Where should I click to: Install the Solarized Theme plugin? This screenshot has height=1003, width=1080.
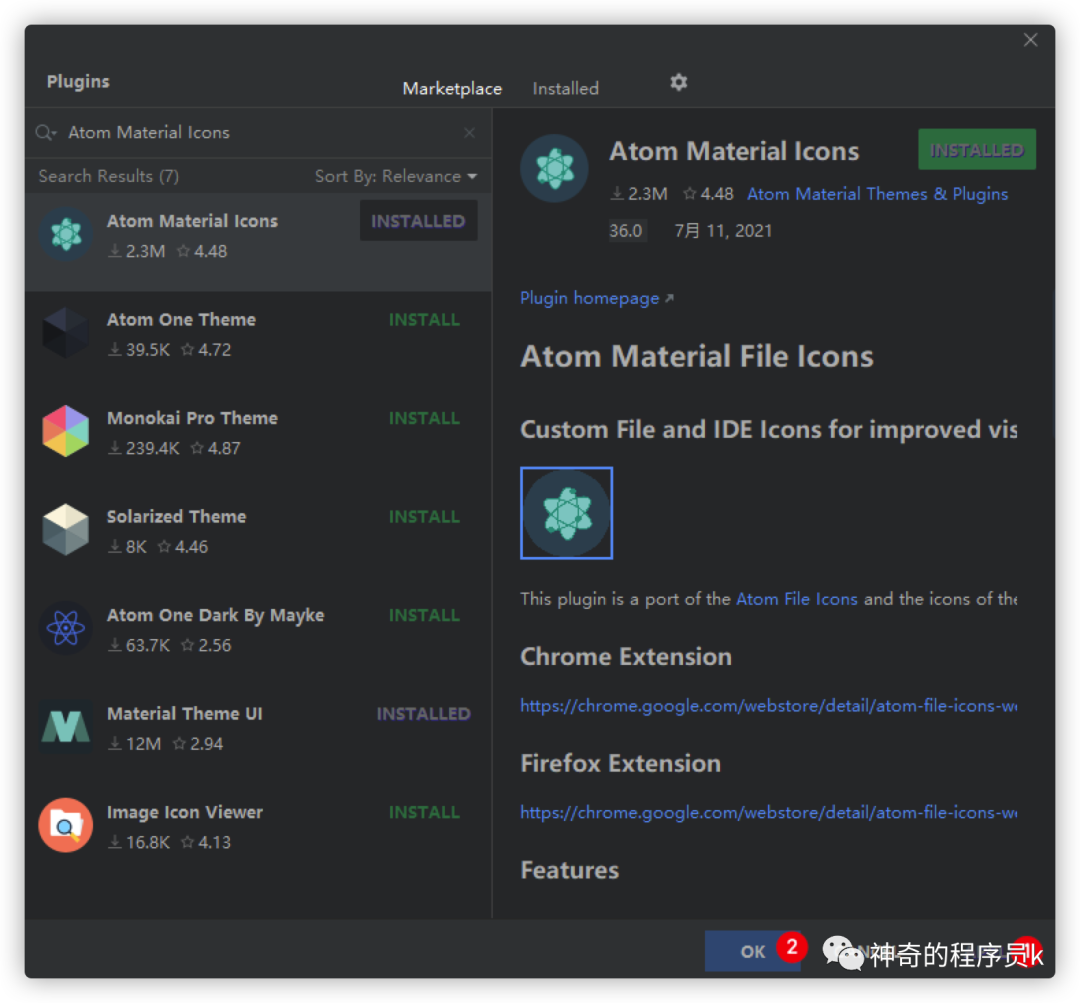(x=424, y=516)
